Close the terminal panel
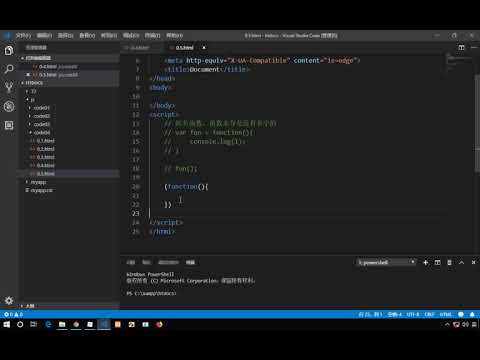 click(473, 263)
